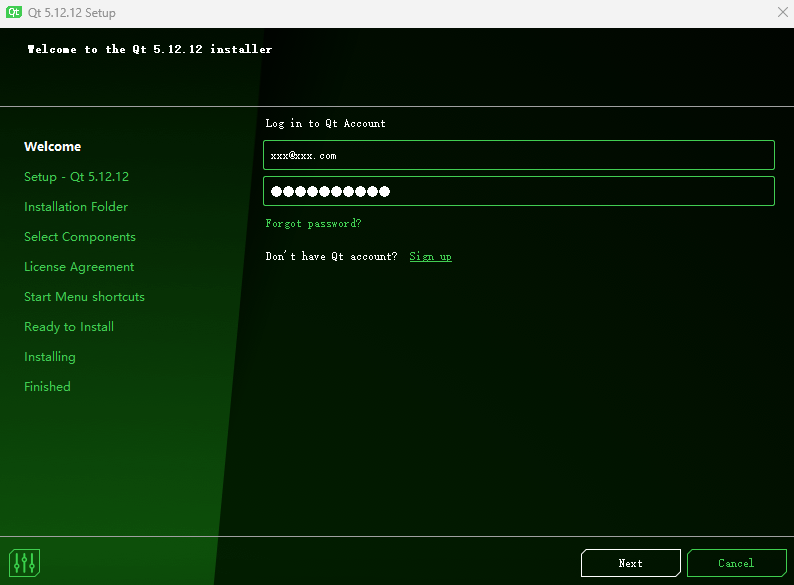Click the Don't have Qt account? text
Image resolution: width=794 pixels, height=585 pixels.
[332, 256]
